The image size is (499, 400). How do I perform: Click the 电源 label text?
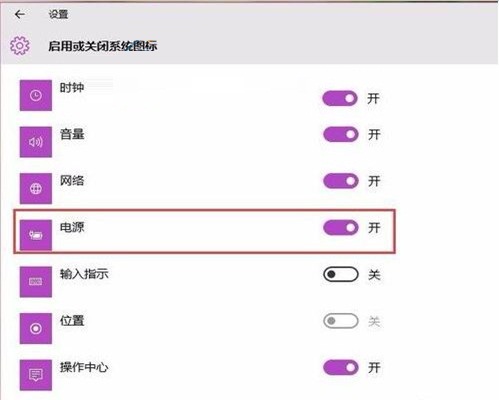tap(72, 227)
